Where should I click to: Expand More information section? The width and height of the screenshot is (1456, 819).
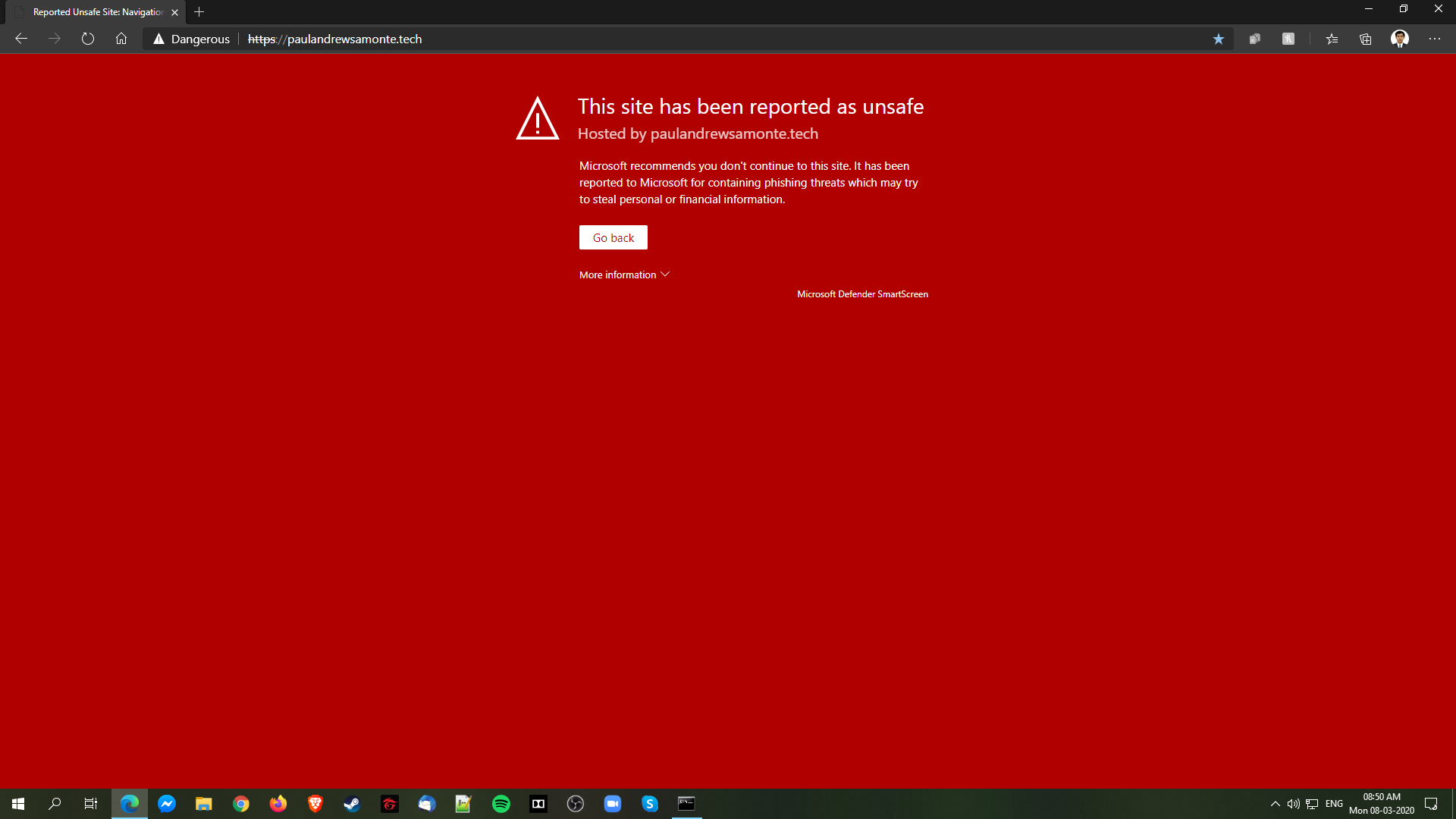coord(624,275)
